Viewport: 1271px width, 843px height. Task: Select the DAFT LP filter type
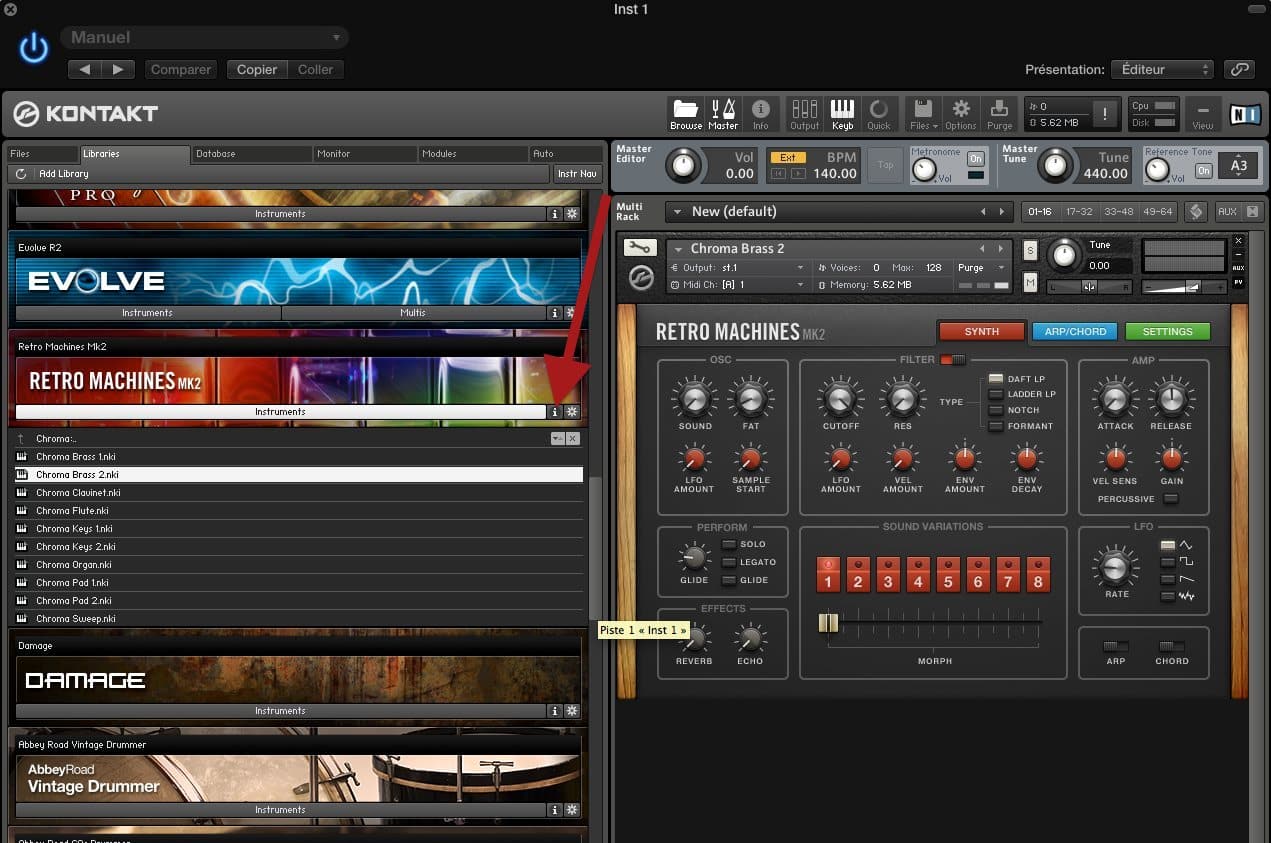996,379
